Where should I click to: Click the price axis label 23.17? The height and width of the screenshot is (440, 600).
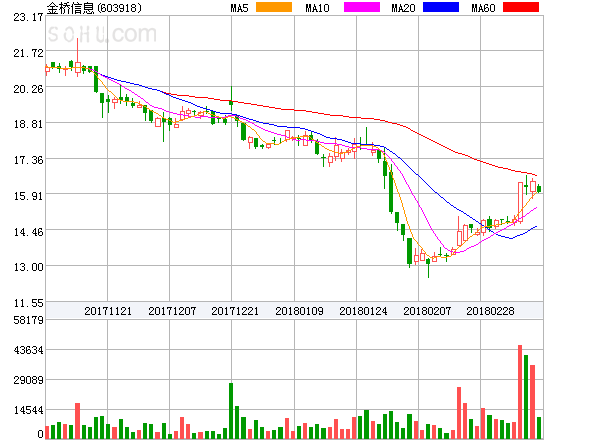[x=28, y=17]
